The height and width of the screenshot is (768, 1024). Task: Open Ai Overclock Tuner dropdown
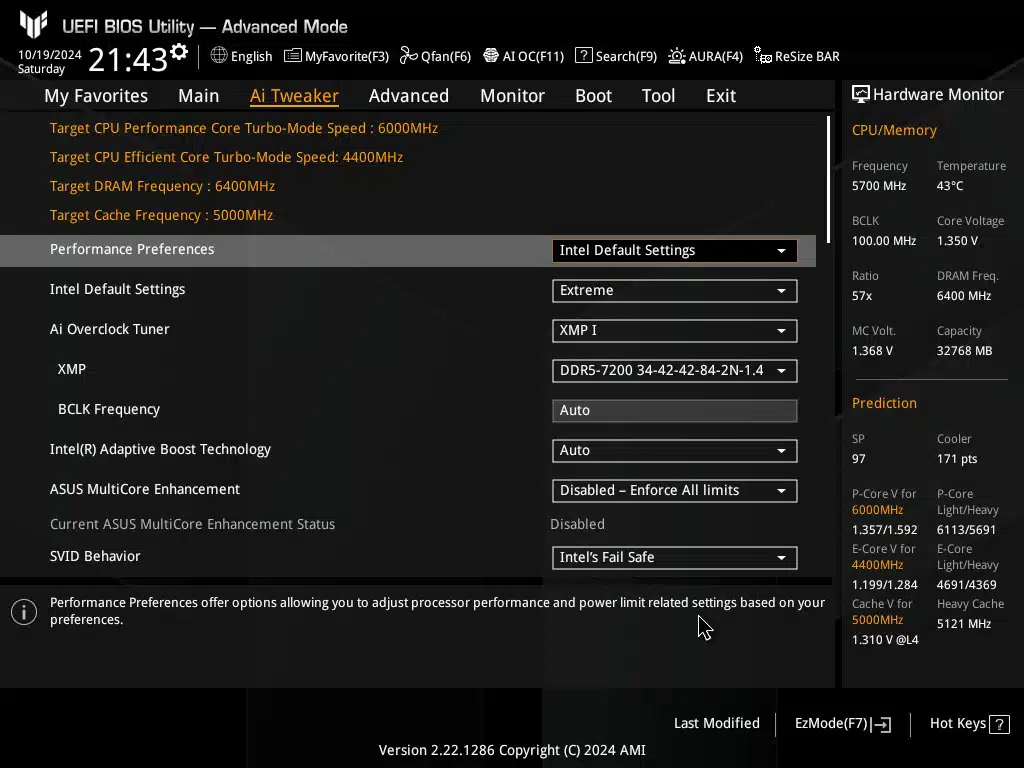pyautogui.click(x=675, y=330)
